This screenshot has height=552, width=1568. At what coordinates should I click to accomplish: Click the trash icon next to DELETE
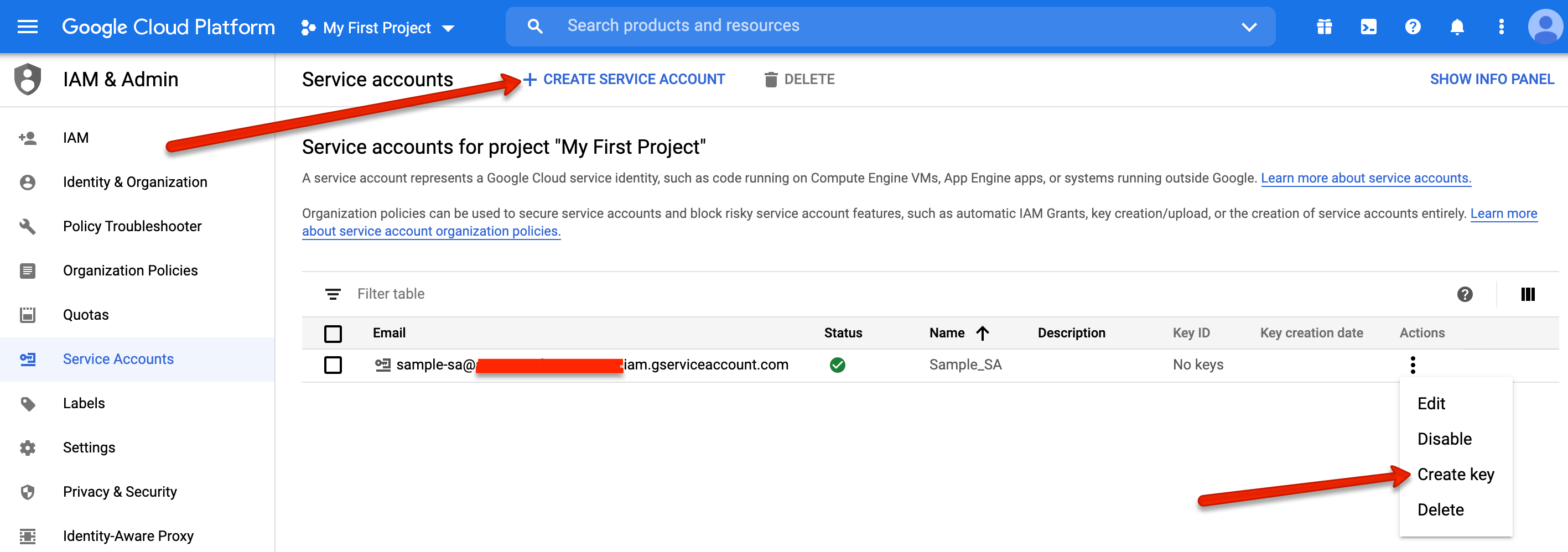(771, 80)
